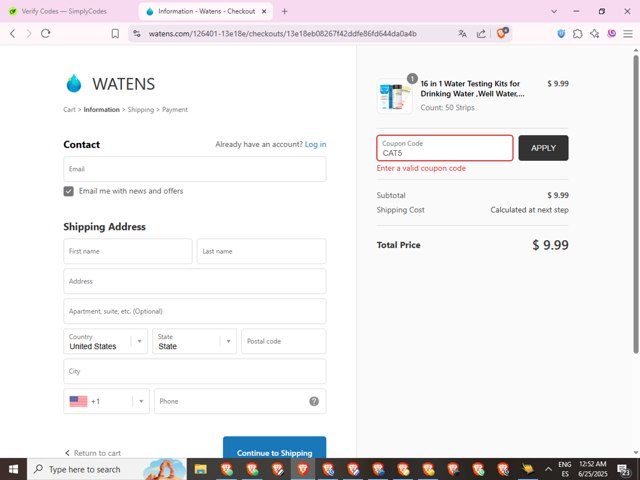Screen dimensions: 640x480
Task: Open a new browser tab
Action: (284, 11)
